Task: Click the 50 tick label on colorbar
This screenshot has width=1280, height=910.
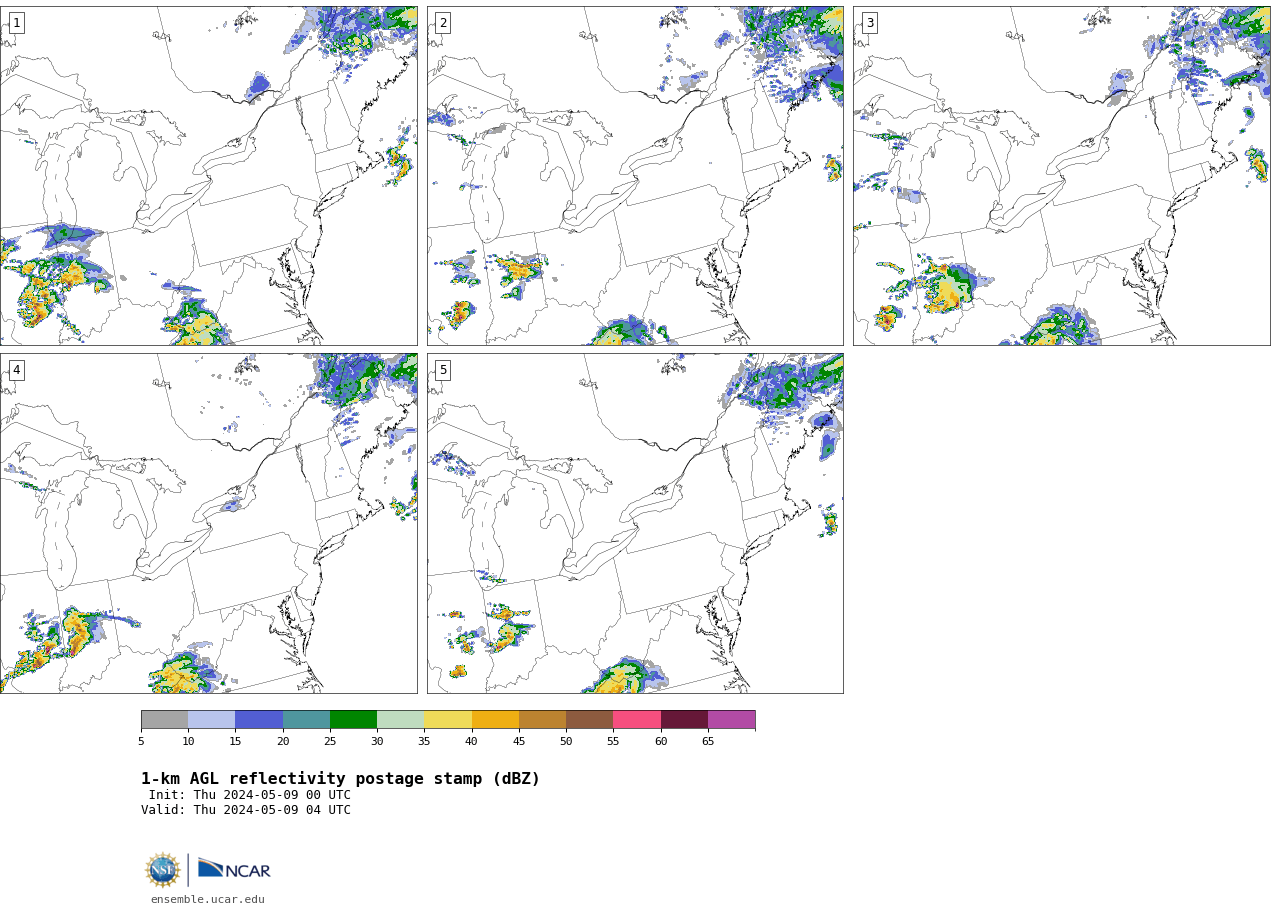Action: coord(566,741)
